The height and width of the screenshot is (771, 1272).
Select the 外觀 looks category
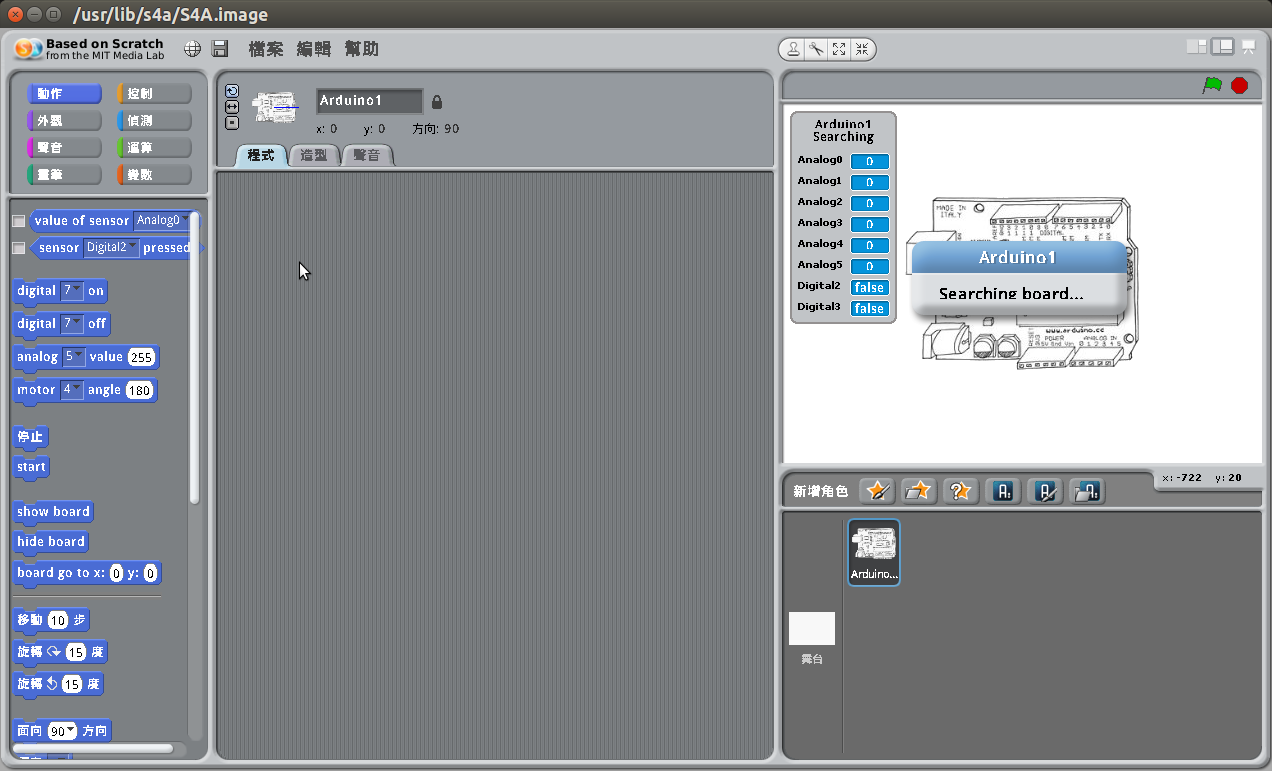(x=64, y=121)
